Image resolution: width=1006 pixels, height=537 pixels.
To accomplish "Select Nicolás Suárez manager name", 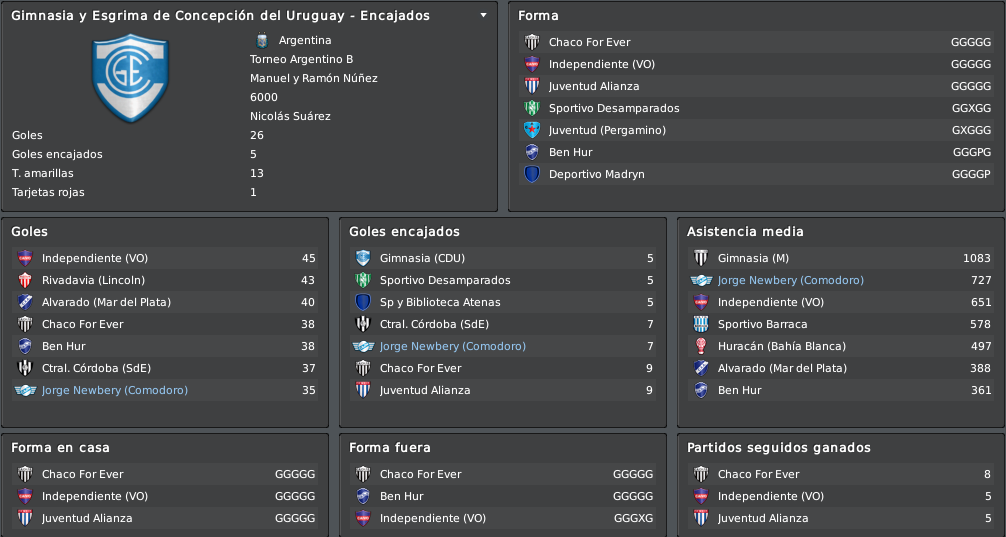I will 290,116.
